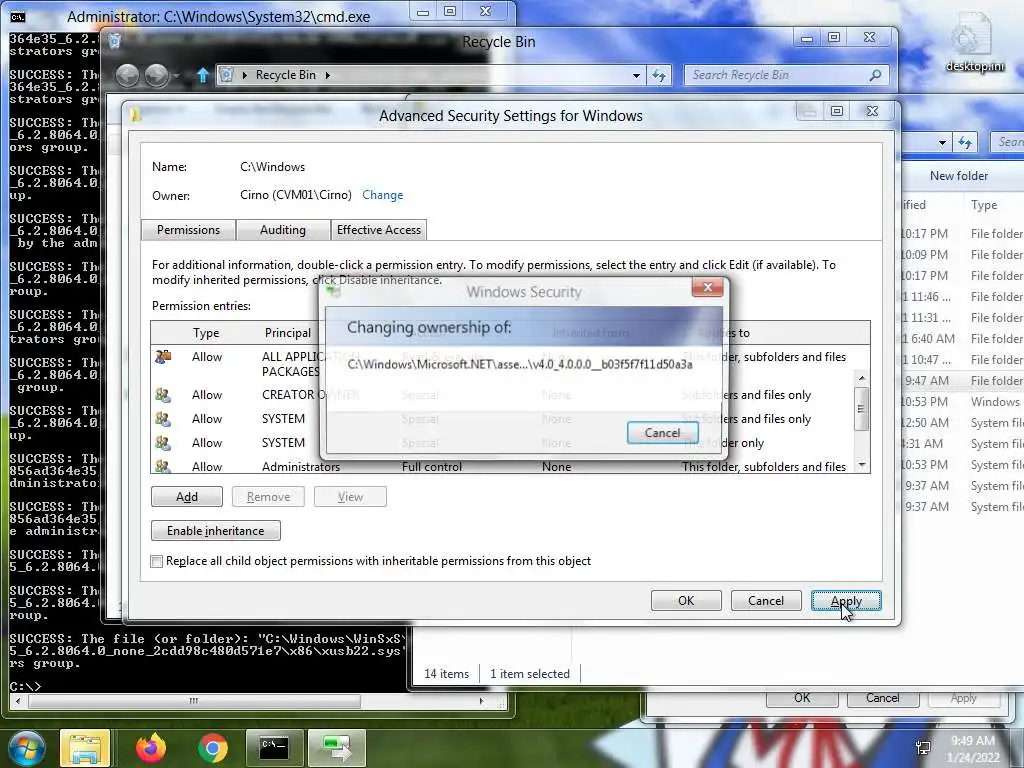
Task: Open the desktop.ini desktop icon
Action: tap(975, 42)
